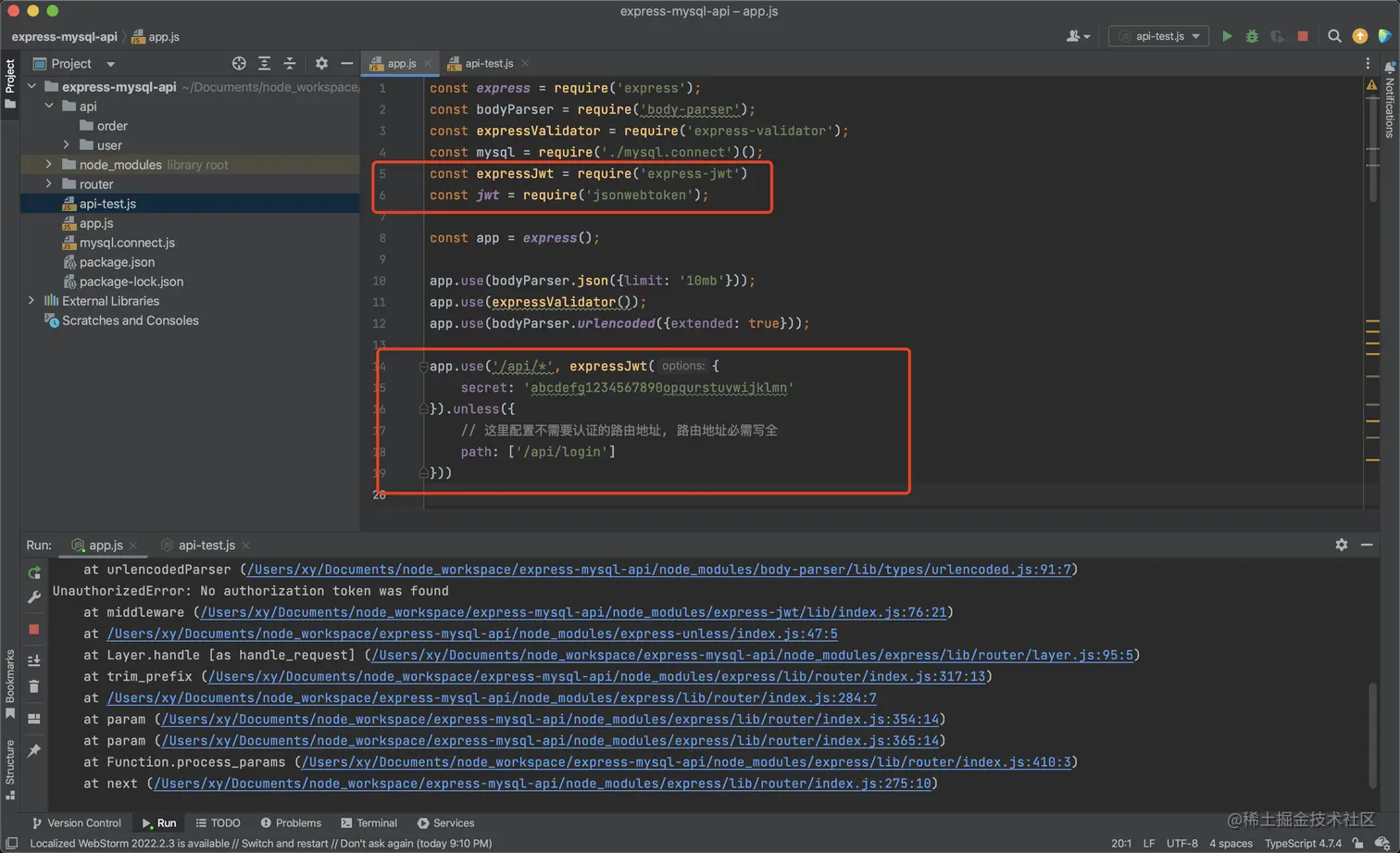Screen dimensions: 1400x853
Task: Expand the user folder
Action: [67, 144]
